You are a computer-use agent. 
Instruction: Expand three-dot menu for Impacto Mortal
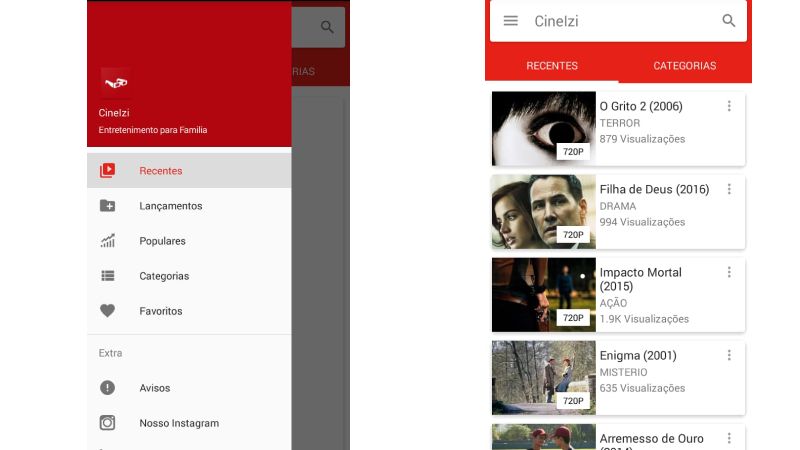[729, 272]
